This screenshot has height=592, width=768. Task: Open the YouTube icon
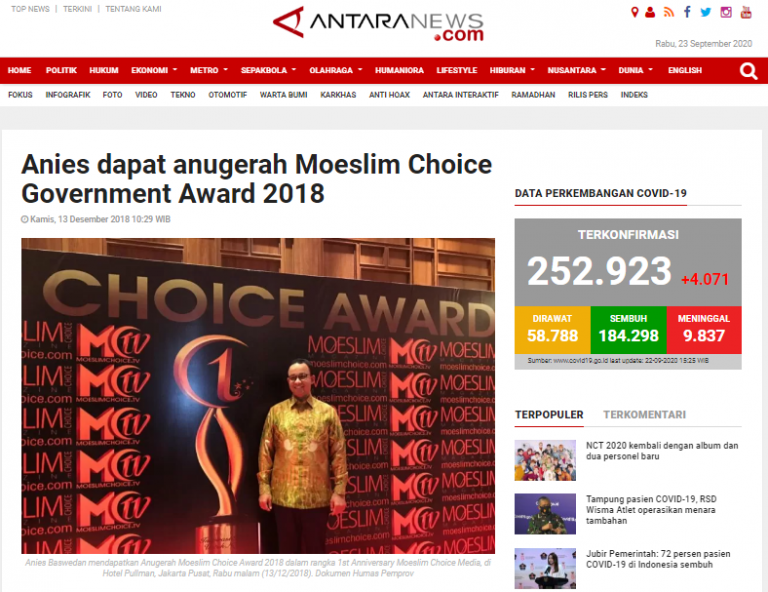click(x=746, y=12)
